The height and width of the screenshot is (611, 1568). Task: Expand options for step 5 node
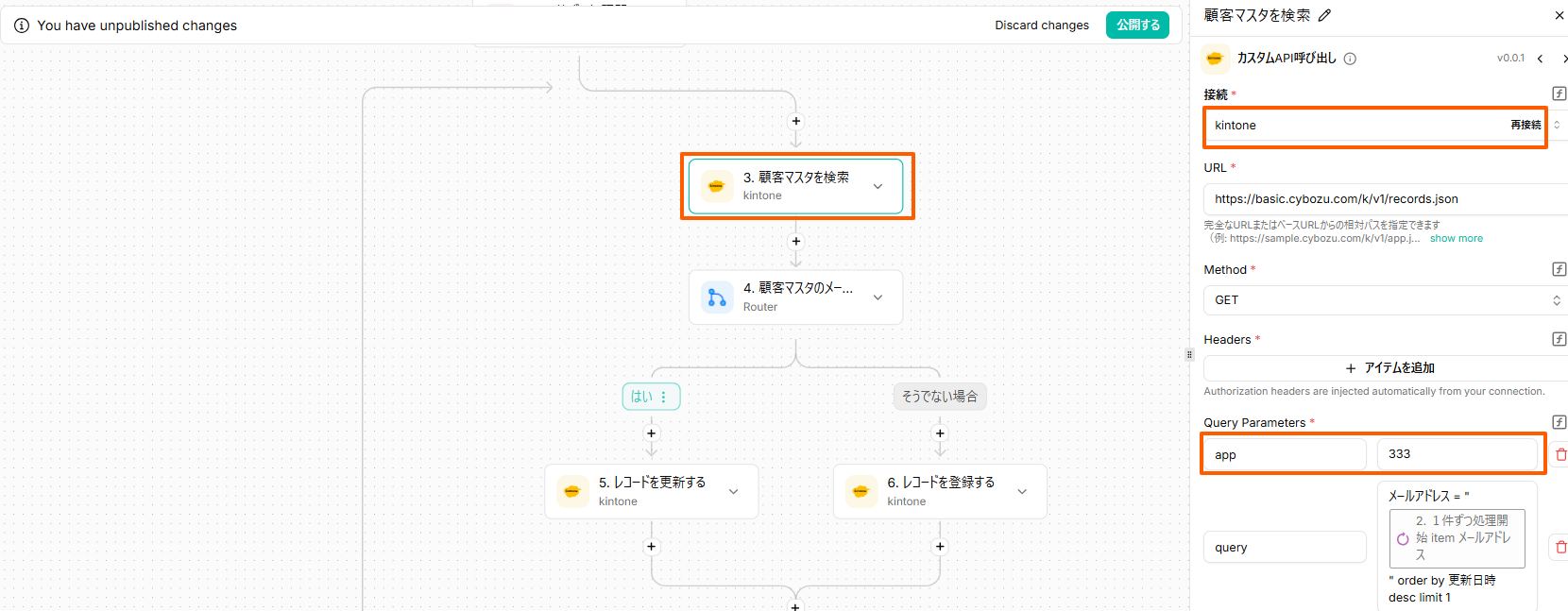click(733, 491)
